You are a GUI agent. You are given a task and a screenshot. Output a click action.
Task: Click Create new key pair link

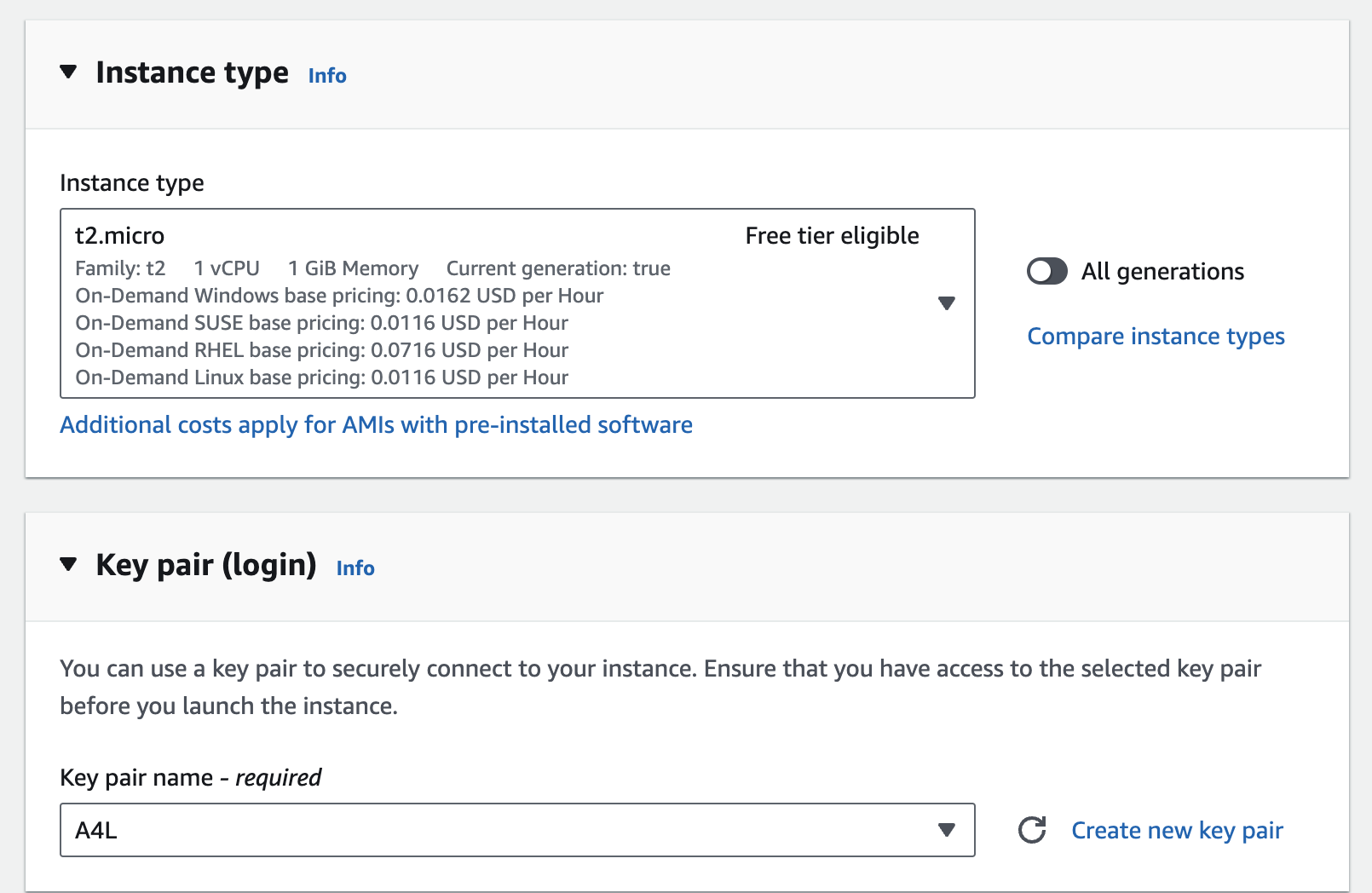click(1177, 831)
